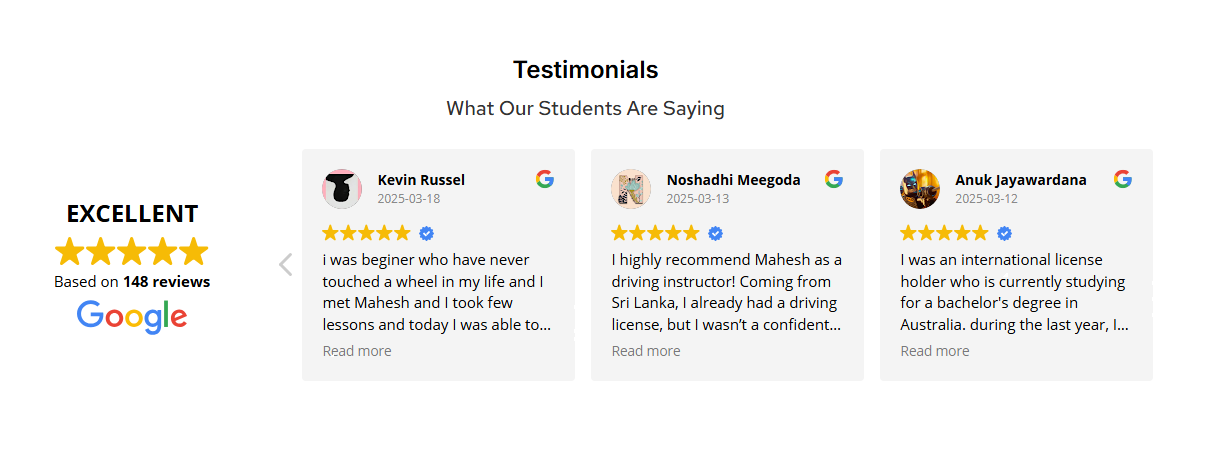This screenshot has height=452, width=1207.
Task: Click the reviewer name Noshadhi Meegoda
Action: pyautogui.click(x=733, y=180)
